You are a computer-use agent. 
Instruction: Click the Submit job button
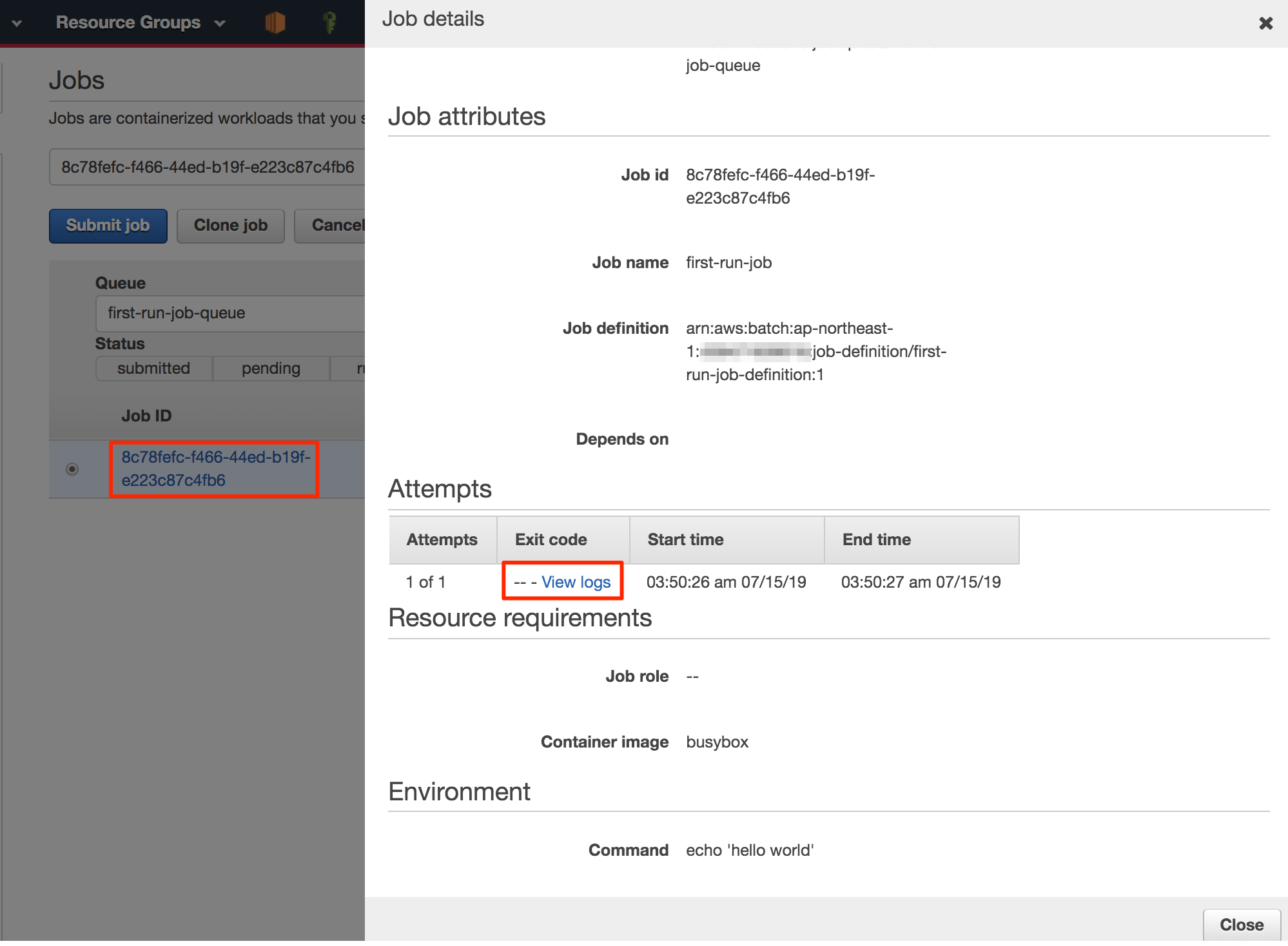coord(108,226)
